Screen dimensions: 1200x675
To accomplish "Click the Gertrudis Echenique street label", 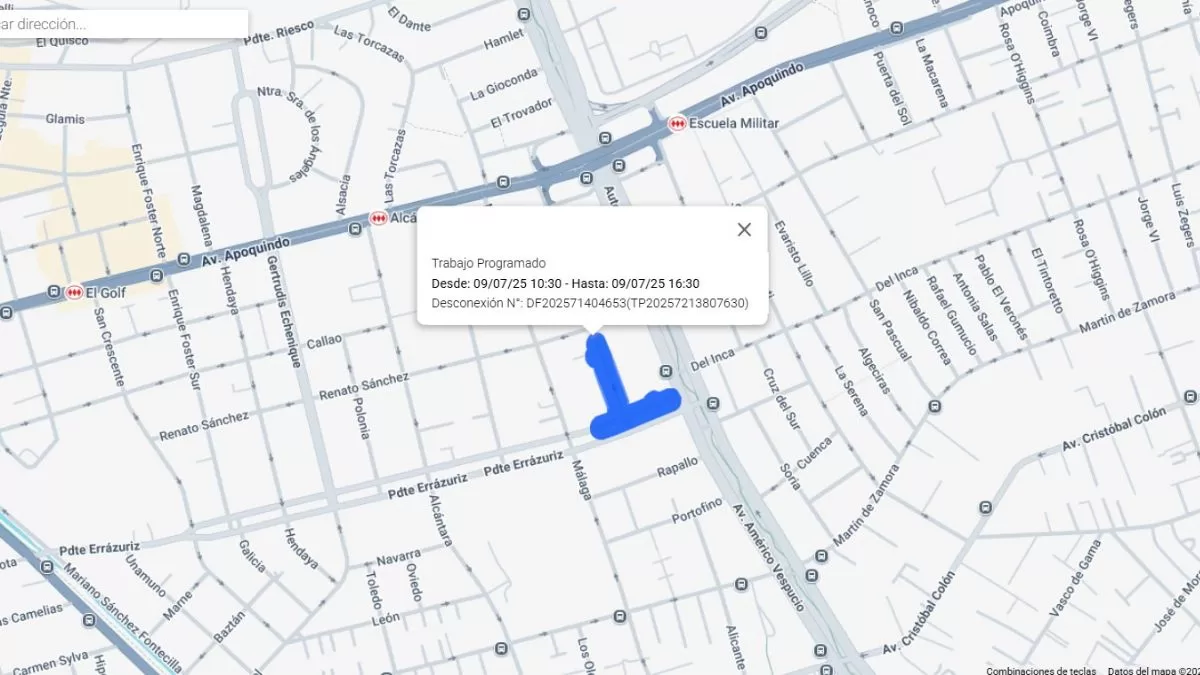I will point(283,311).
